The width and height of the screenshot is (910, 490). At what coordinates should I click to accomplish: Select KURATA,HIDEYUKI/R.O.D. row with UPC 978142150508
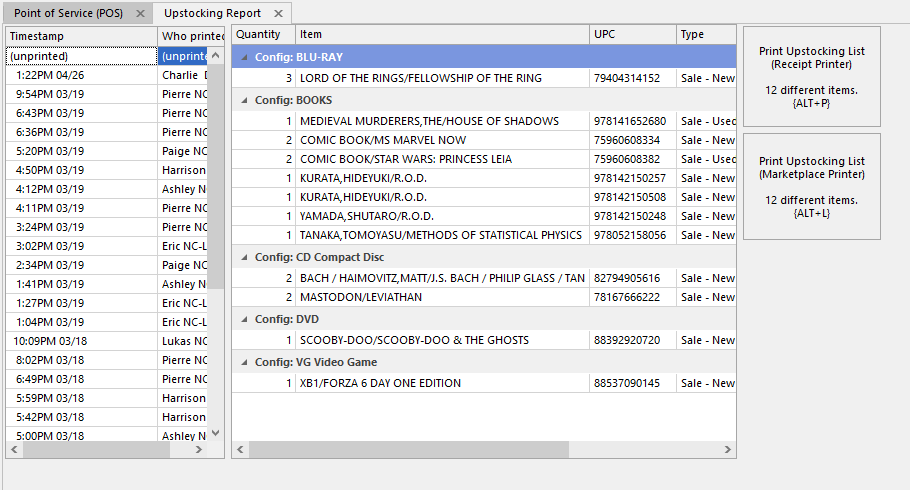point(484,197)
